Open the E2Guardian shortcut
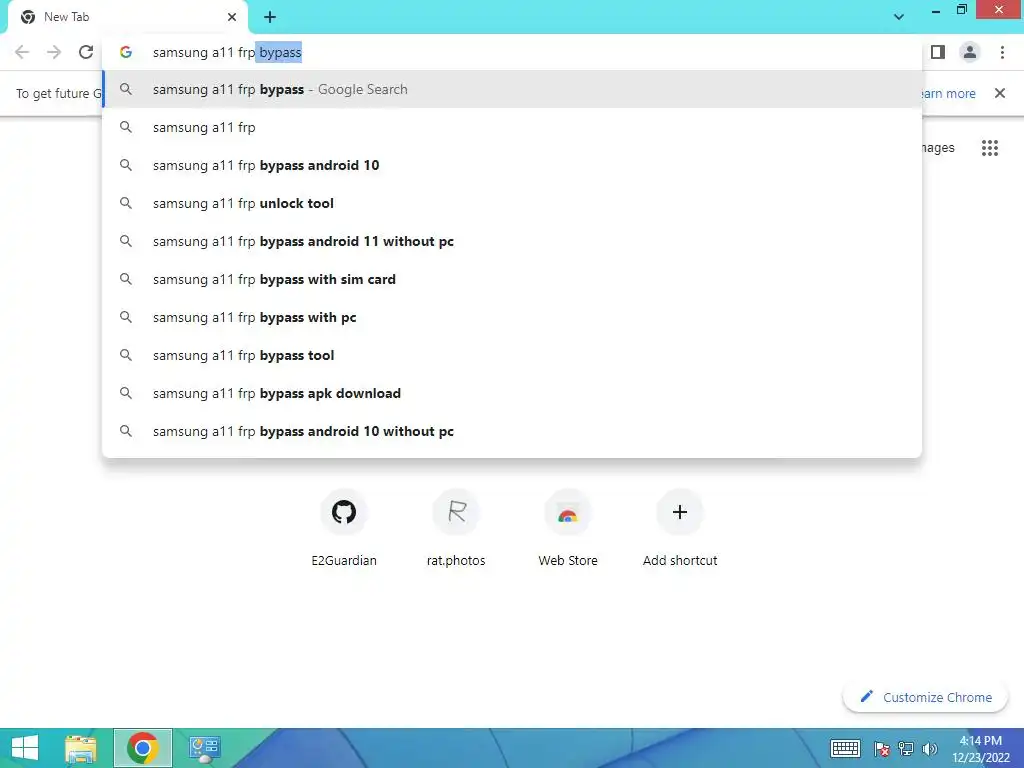The image size is (1024, 768). (344, 528)
